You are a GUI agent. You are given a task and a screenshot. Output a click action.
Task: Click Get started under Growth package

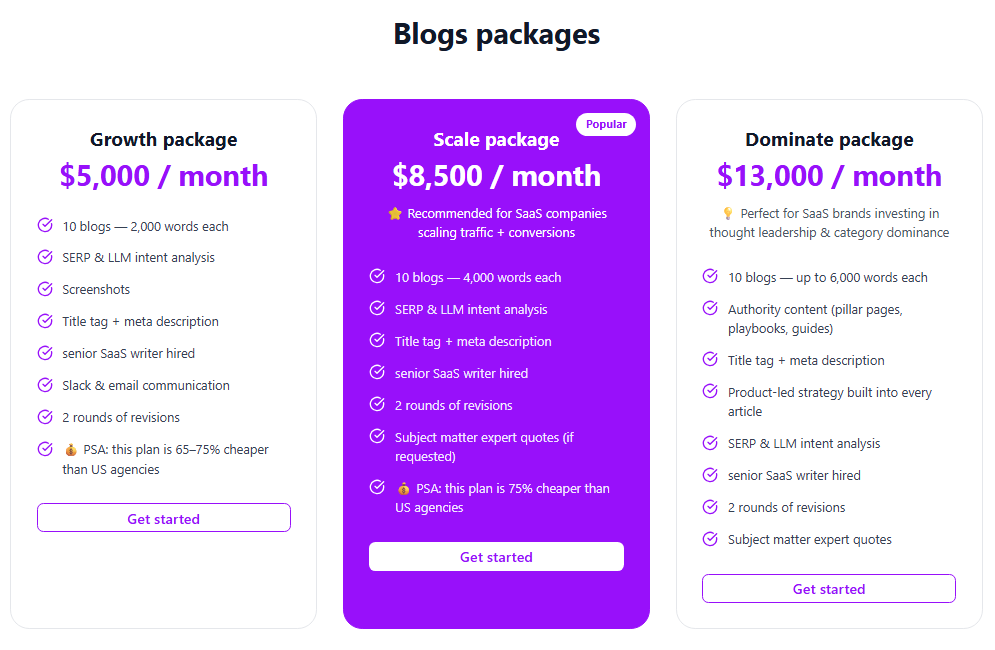coord(164,518)
